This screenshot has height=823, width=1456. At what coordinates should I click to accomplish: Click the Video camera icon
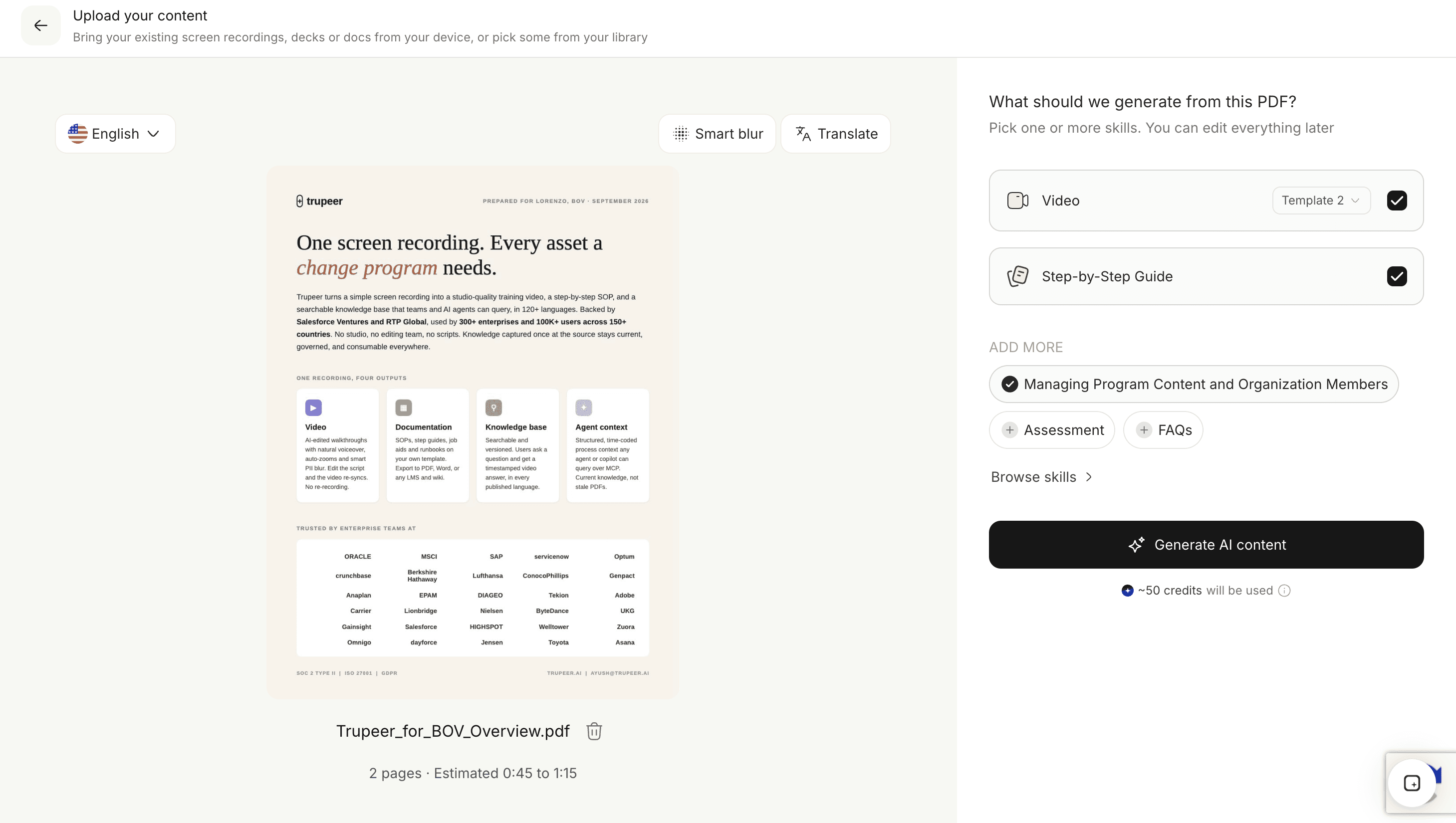pyautogui.click(x=1017, y=201)
